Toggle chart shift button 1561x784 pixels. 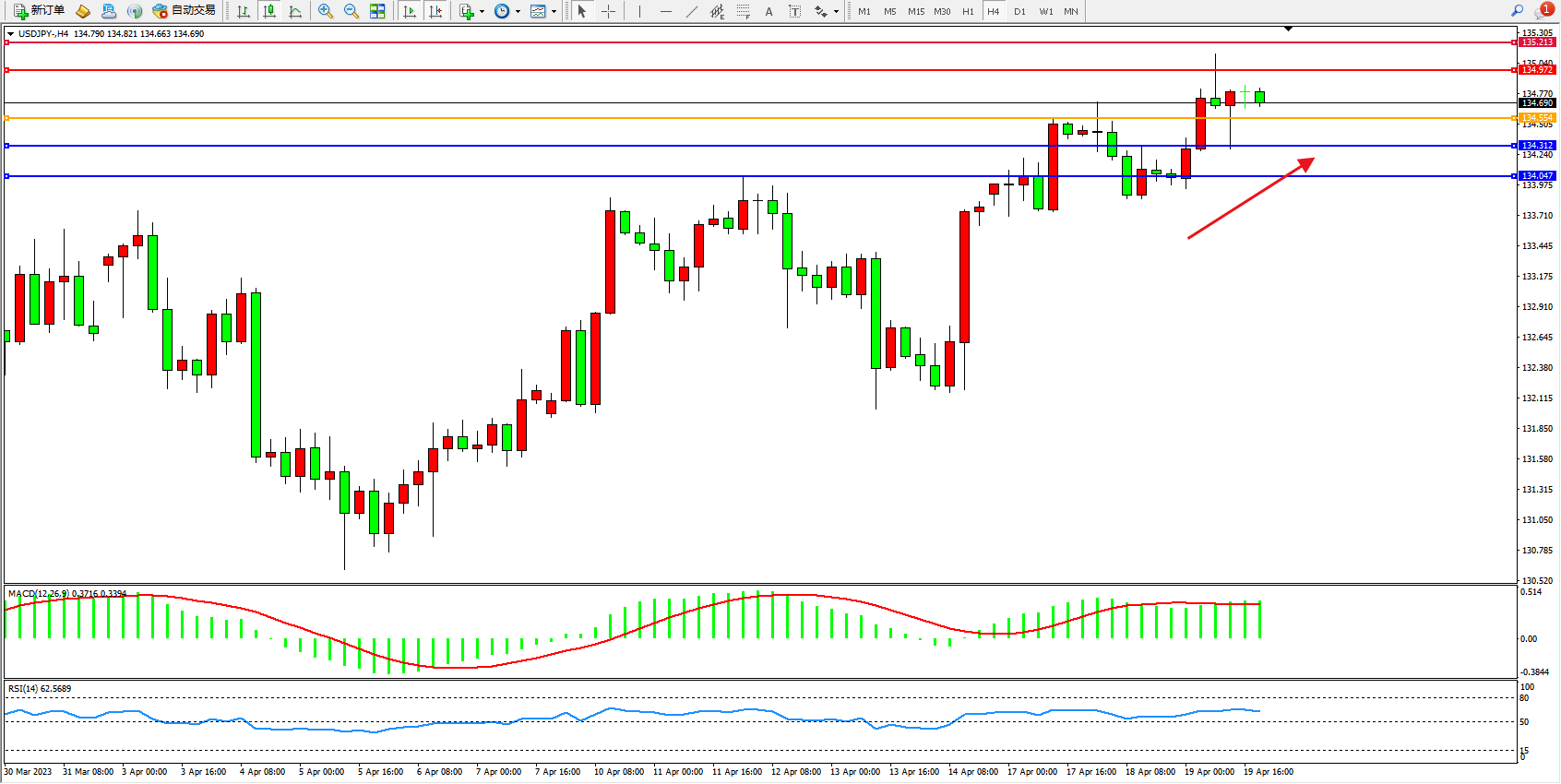(436, 11)
